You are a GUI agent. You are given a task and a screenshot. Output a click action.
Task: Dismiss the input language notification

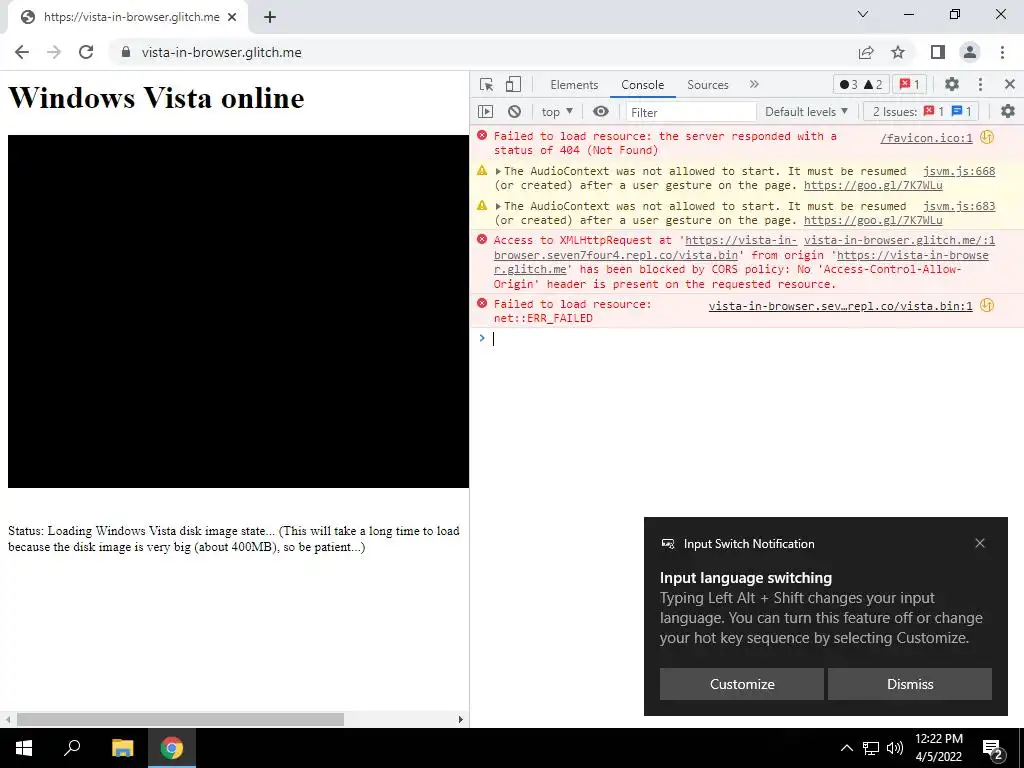910,684
